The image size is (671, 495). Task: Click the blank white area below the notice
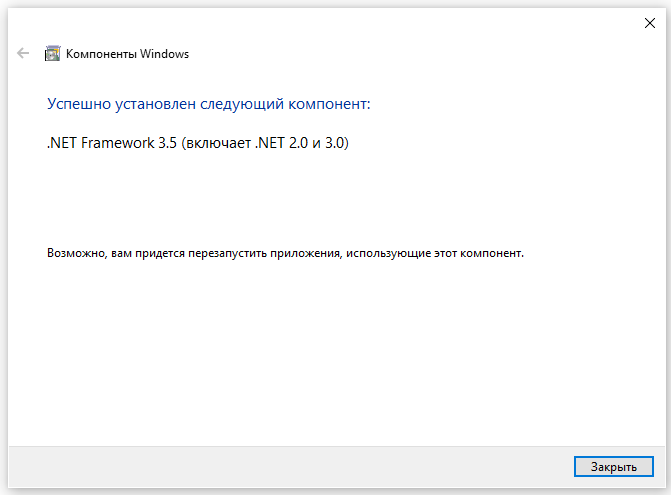coord(336,353)
